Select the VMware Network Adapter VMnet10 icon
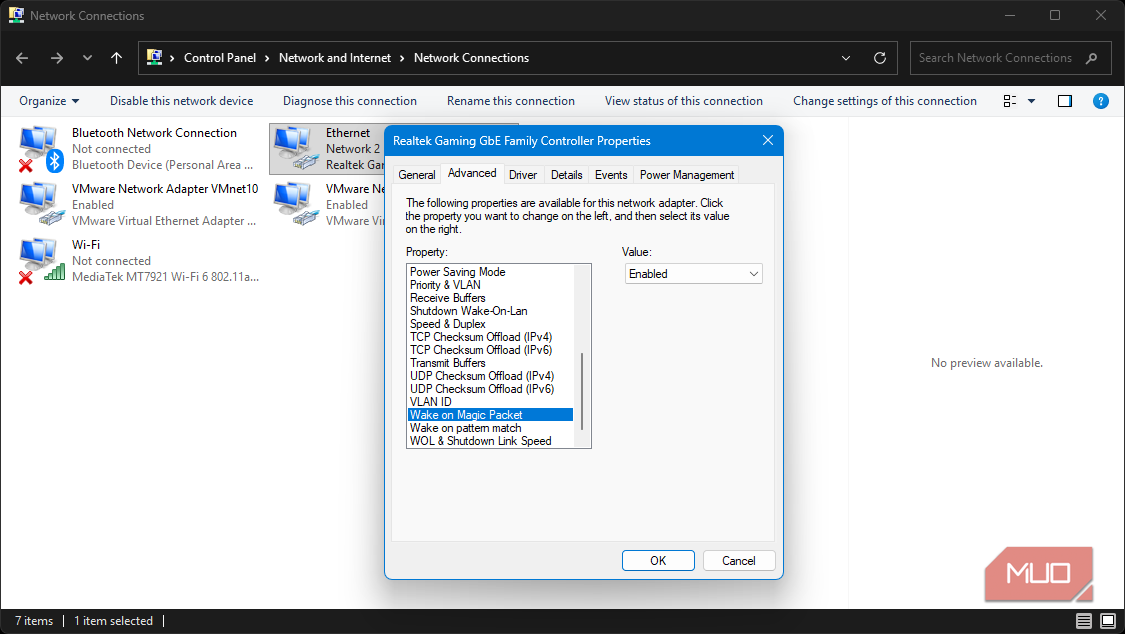This screenshot has width=1125, height=634. click(41, 204)
